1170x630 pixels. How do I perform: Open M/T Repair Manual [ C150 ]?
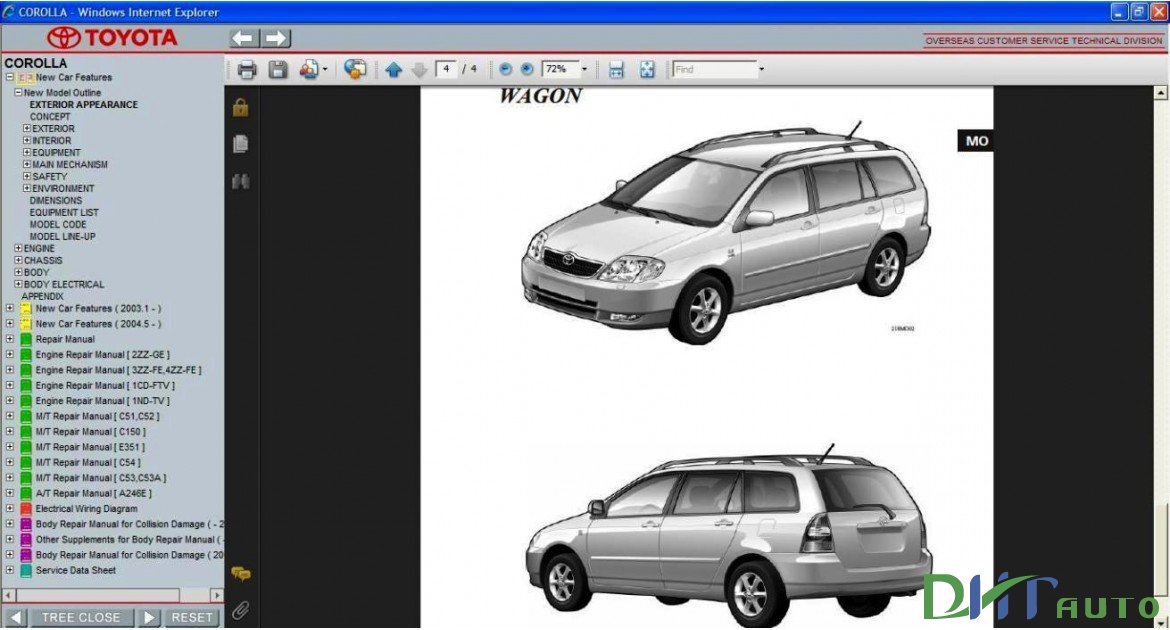pyautogui.click(x=90, y=432)
